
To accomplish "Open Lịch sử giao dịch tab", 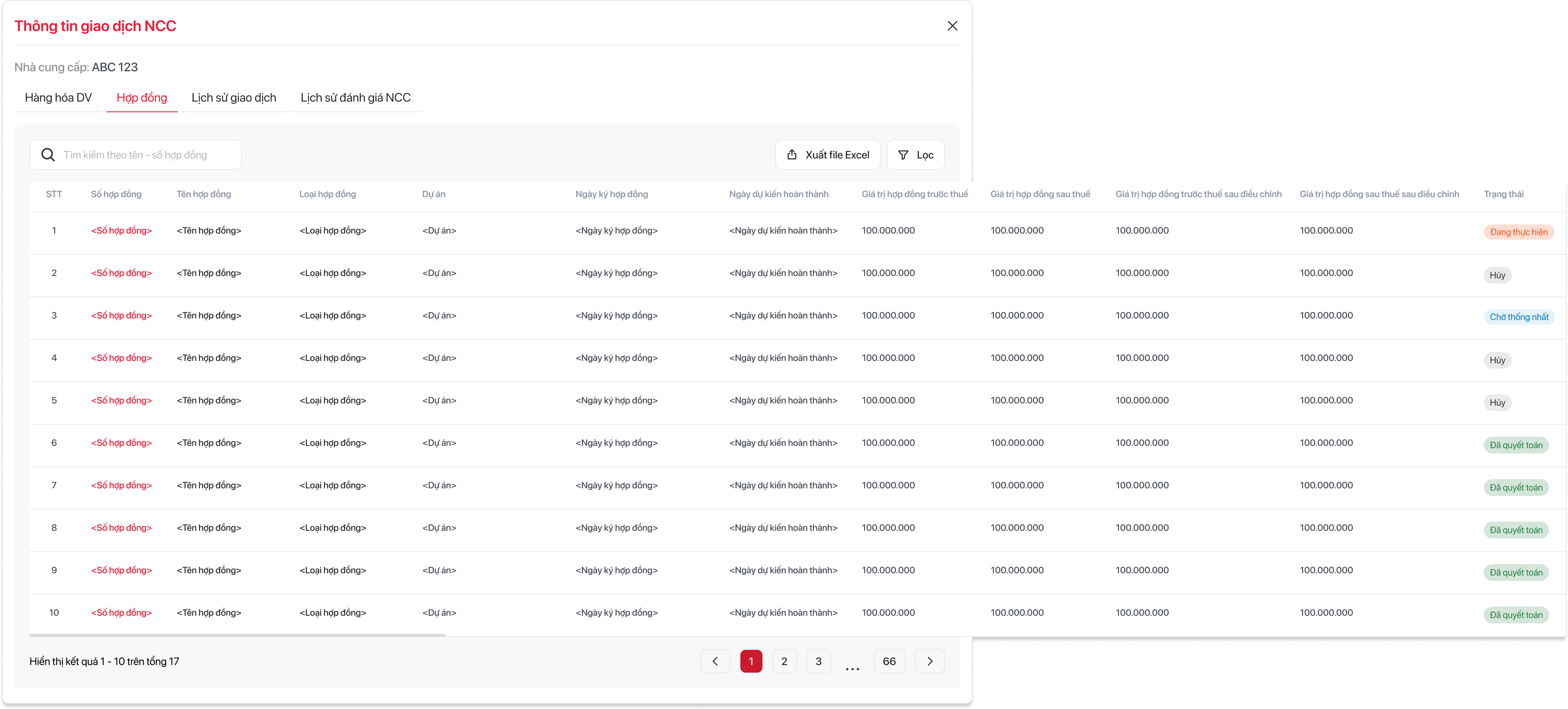I will (234, 97).
